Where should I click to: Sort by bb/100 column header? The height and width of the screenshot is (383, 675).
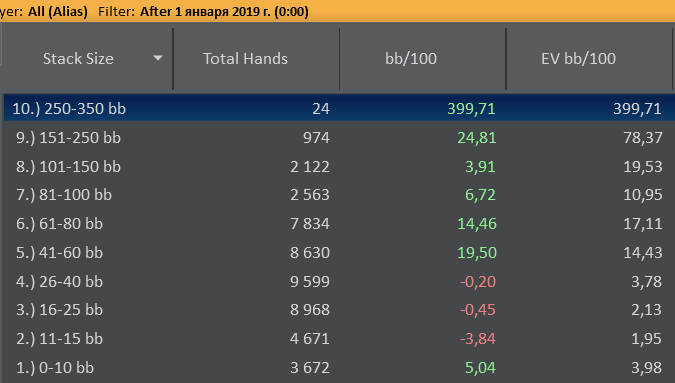[x=411, y=59]
